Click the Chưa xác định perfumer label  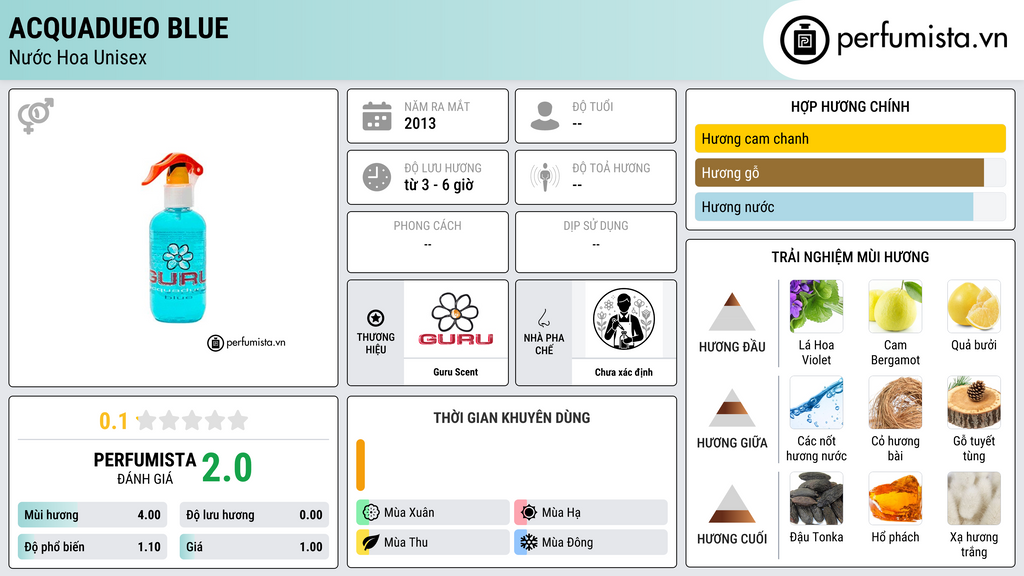click(x=624, y=372)
